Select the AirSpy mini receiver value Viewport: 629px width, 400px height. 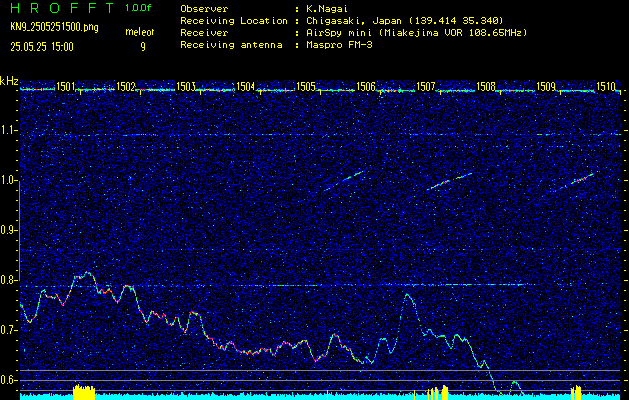(x=416, y=32)
